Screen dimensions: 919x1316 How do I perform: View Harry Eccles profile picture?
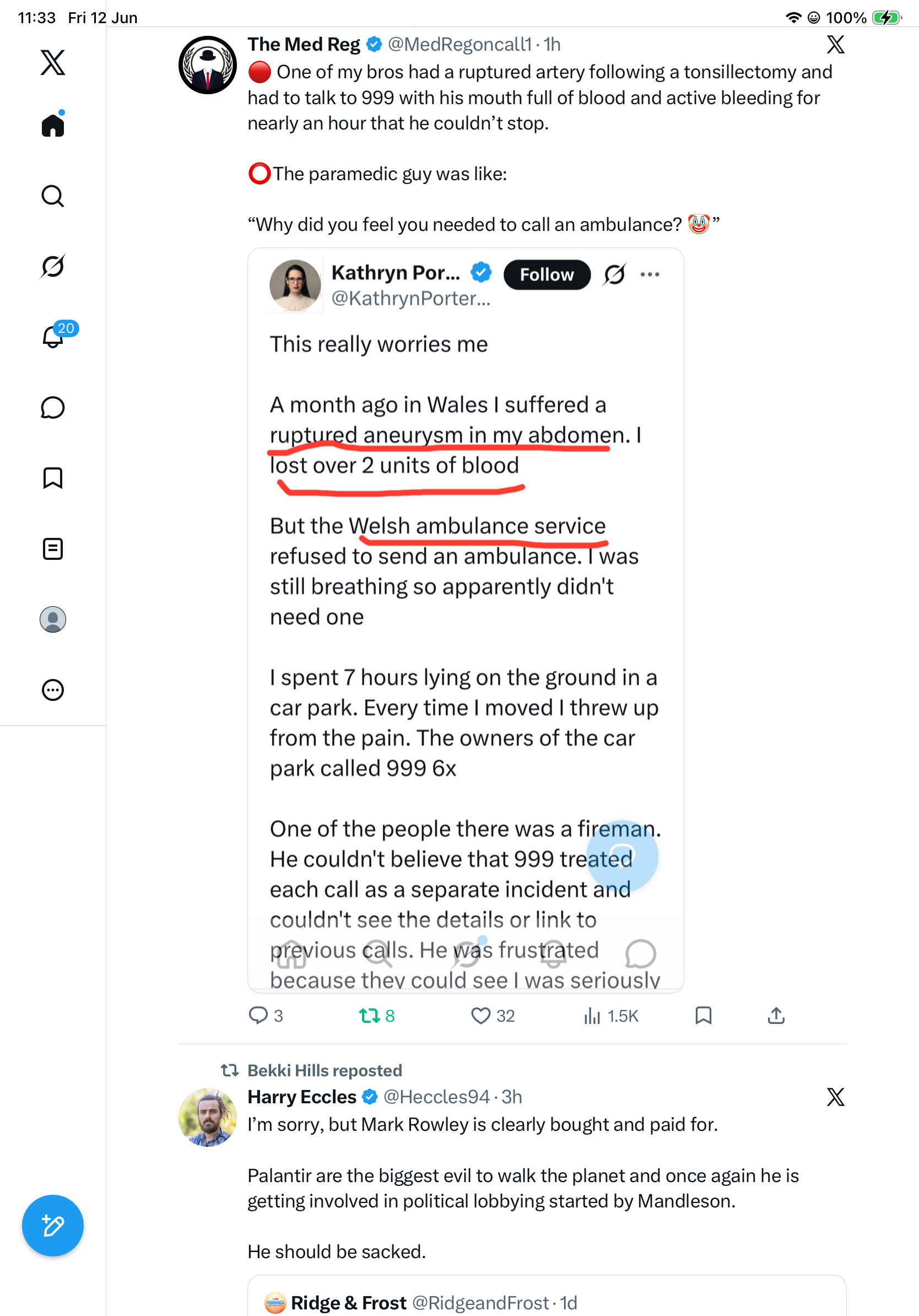point(207,1117)
